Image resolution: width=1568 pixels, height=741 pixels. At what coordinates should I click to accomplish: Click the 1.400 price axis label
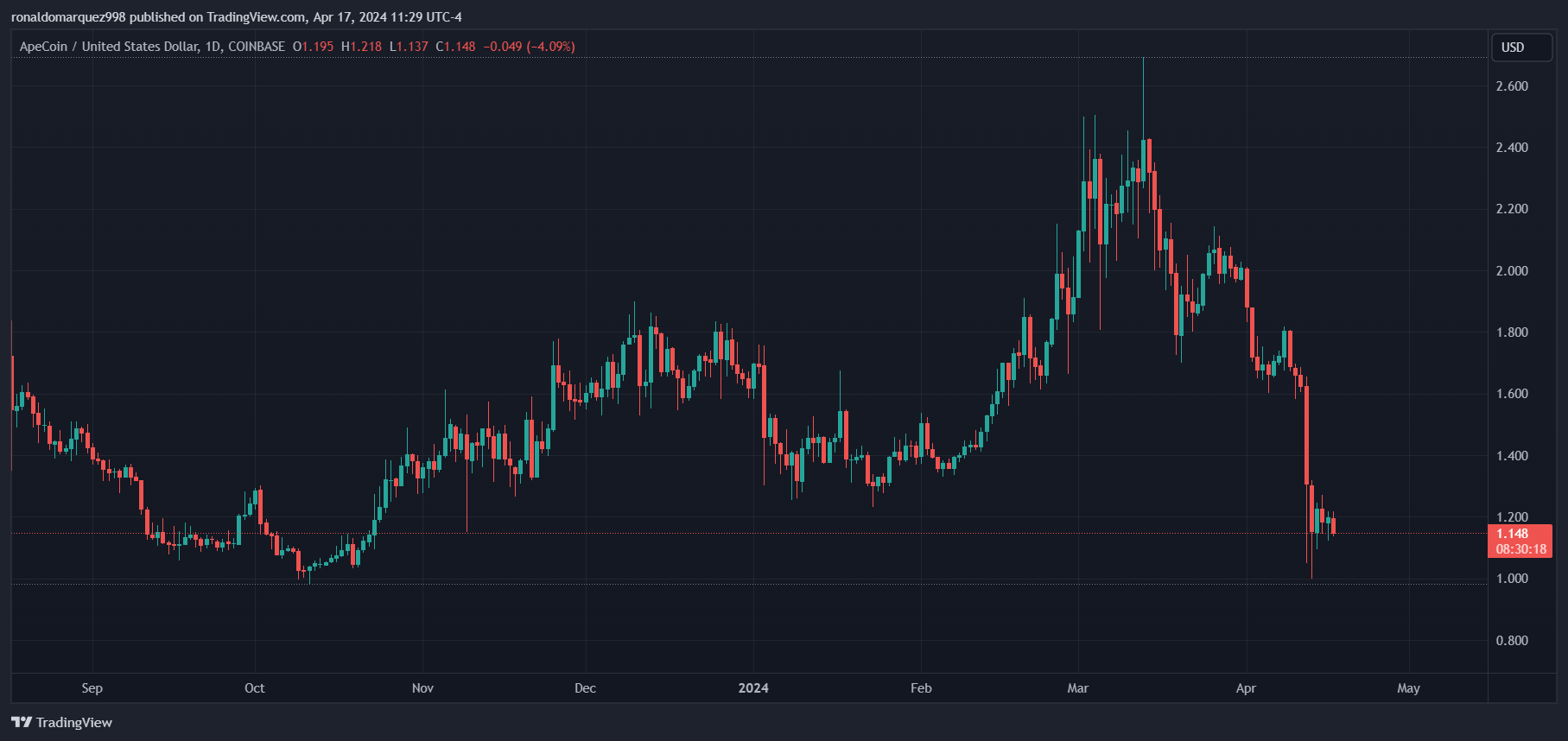pos(1512,456)
